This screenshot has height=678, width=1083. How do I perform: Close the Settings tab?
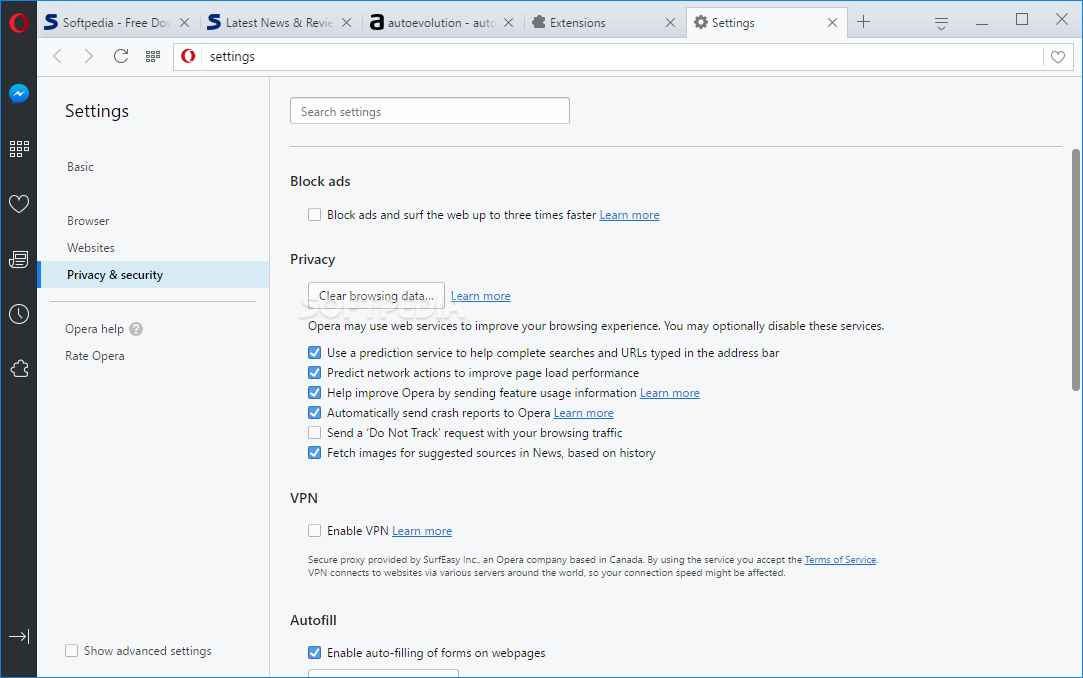coord(832,23)
